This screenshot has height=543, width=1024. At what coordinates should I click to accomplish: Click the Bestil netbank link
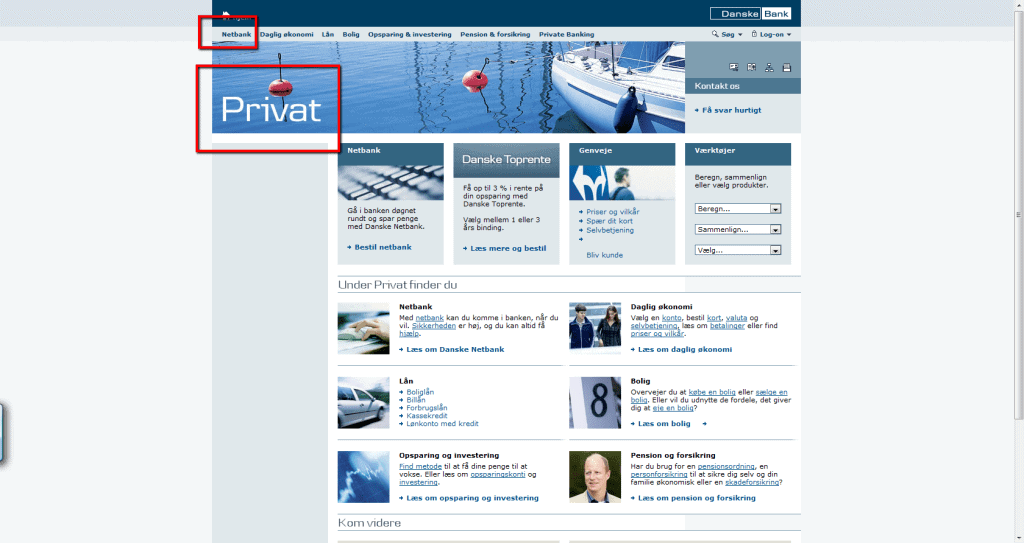382,247
